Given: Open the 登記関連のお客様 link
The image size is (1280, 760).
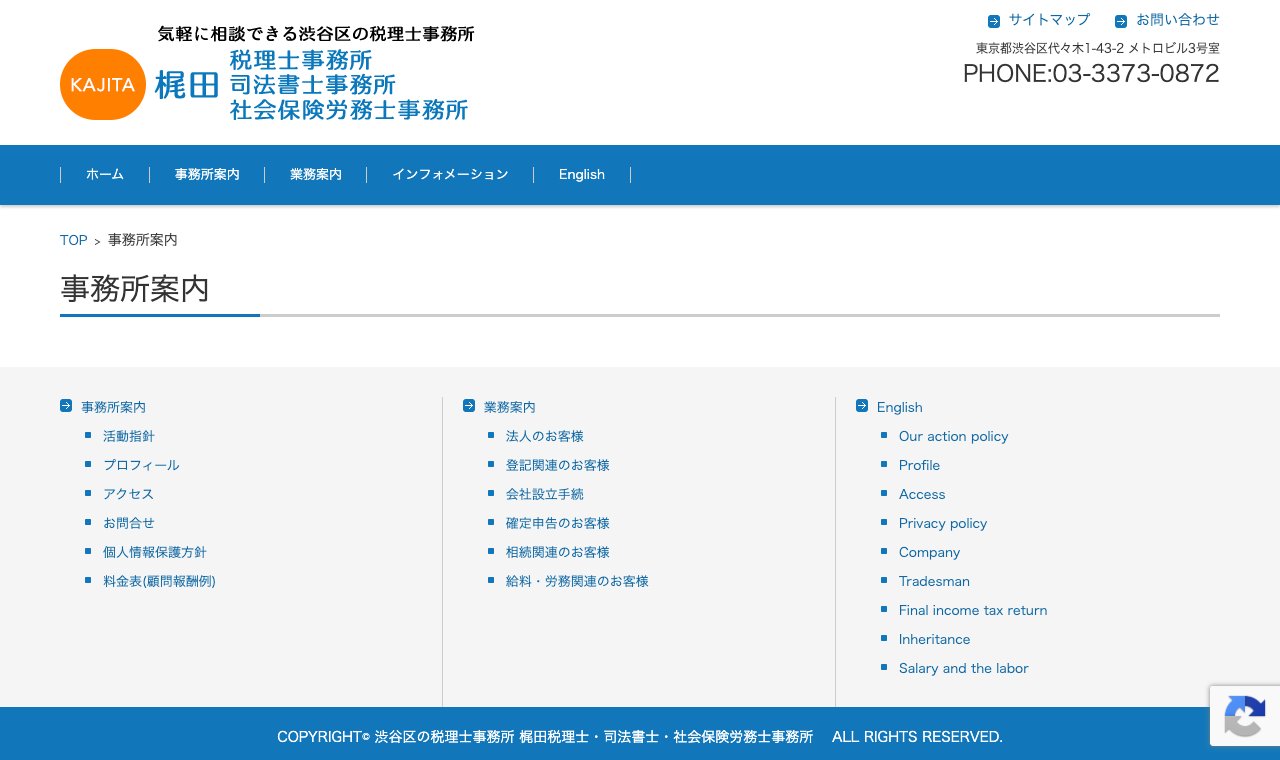Looking at the screenshot, I should 558,465.
